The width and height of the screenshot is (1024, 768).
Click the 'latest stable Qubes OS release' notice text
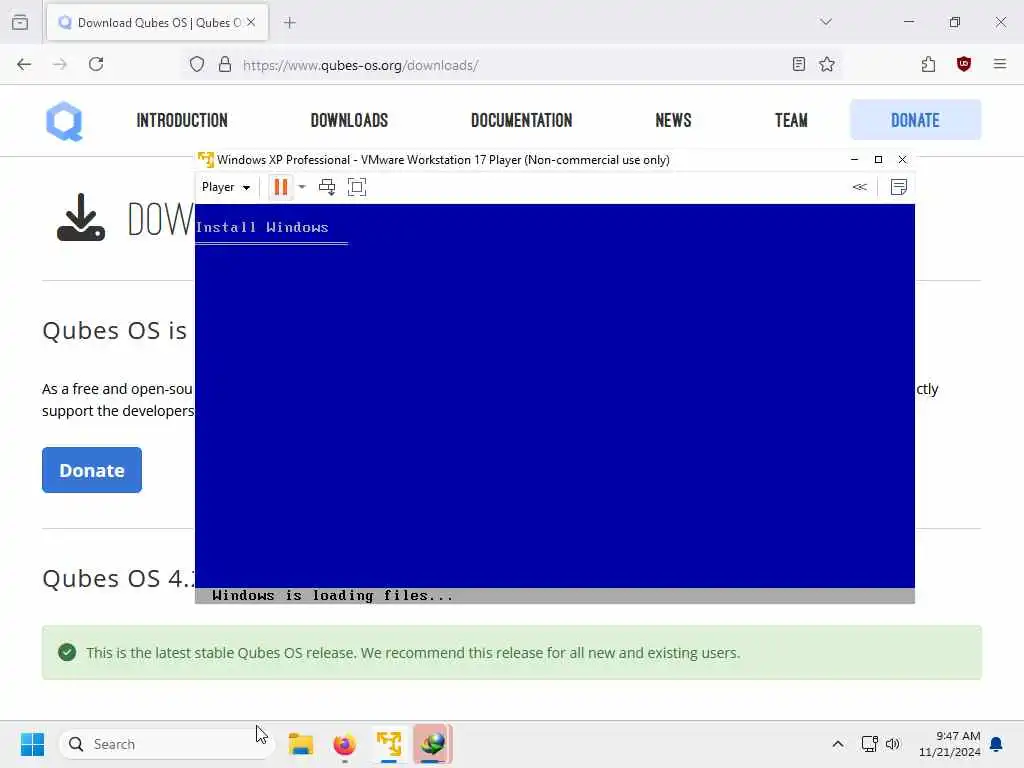tap(413, 653)
